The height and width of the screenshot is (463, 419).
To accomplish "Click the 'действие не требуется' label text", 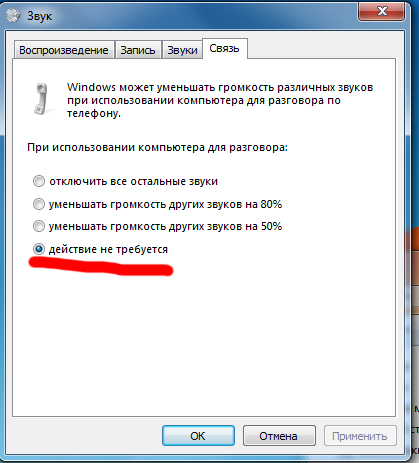I will pos(108,249).
